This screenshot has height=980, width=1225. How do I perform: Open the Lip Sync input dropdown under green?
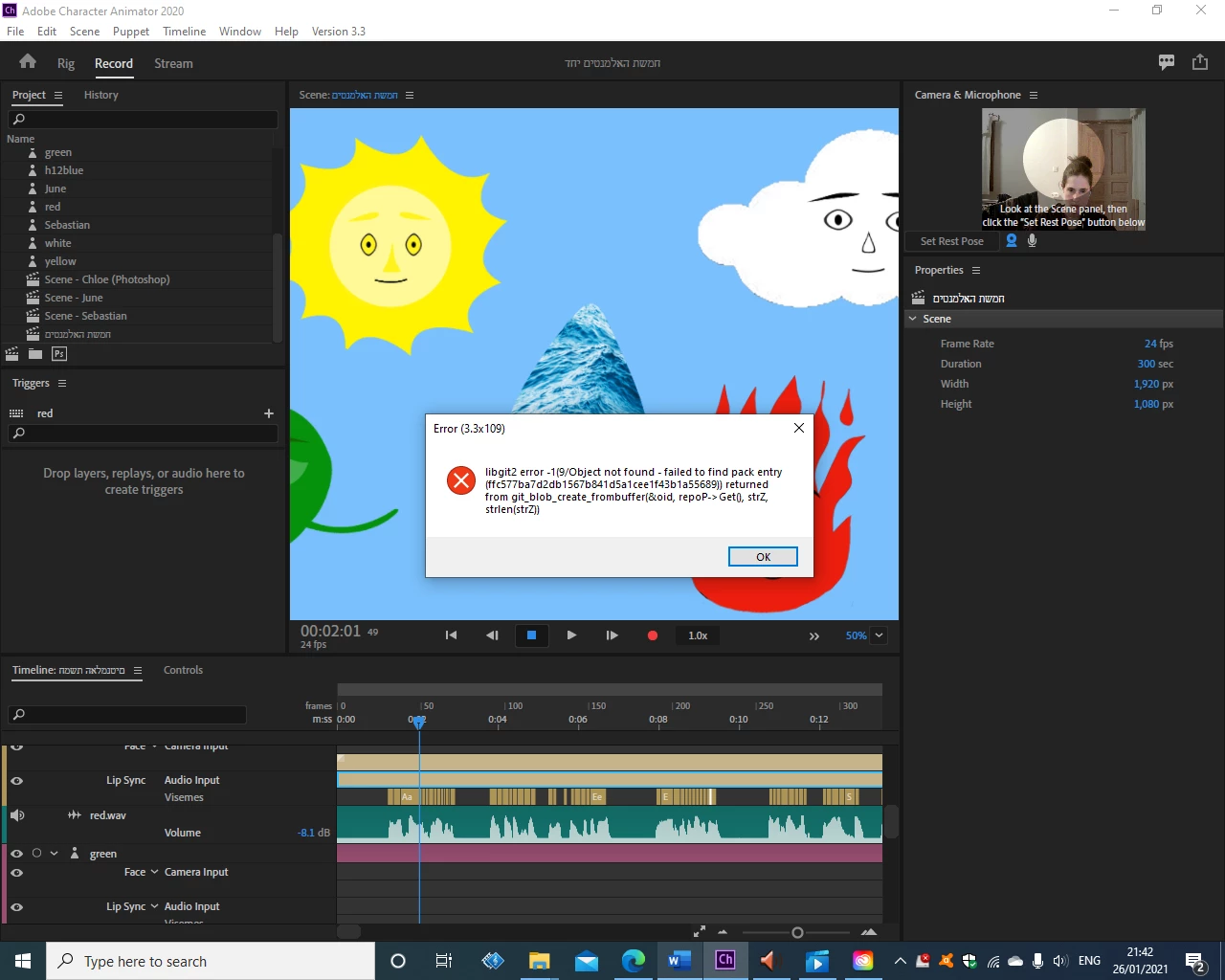coord(154,906)
